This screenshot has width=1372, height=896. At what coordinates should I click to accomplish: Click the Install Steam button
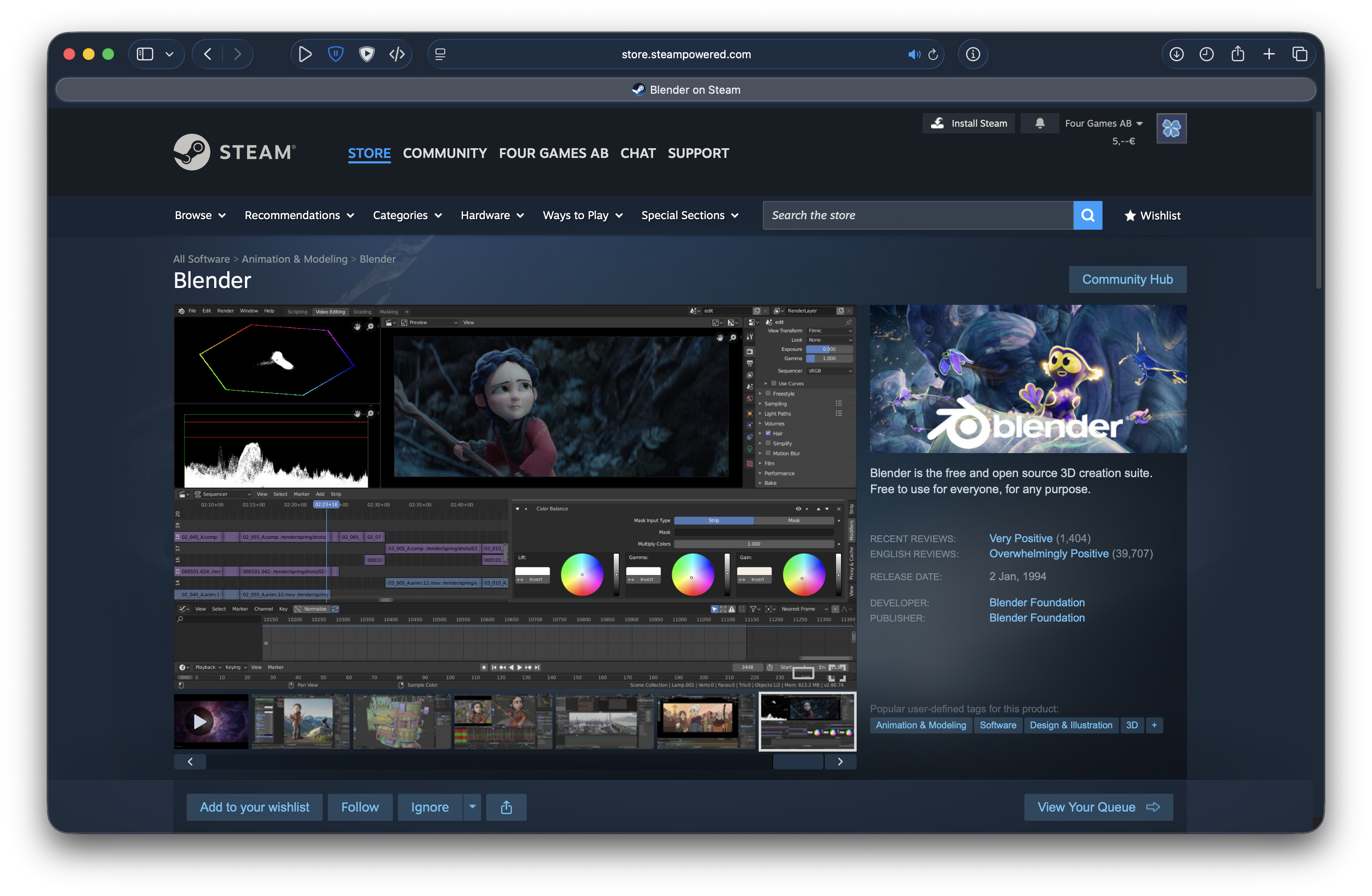pyautogui.click(x=969, y=123)
